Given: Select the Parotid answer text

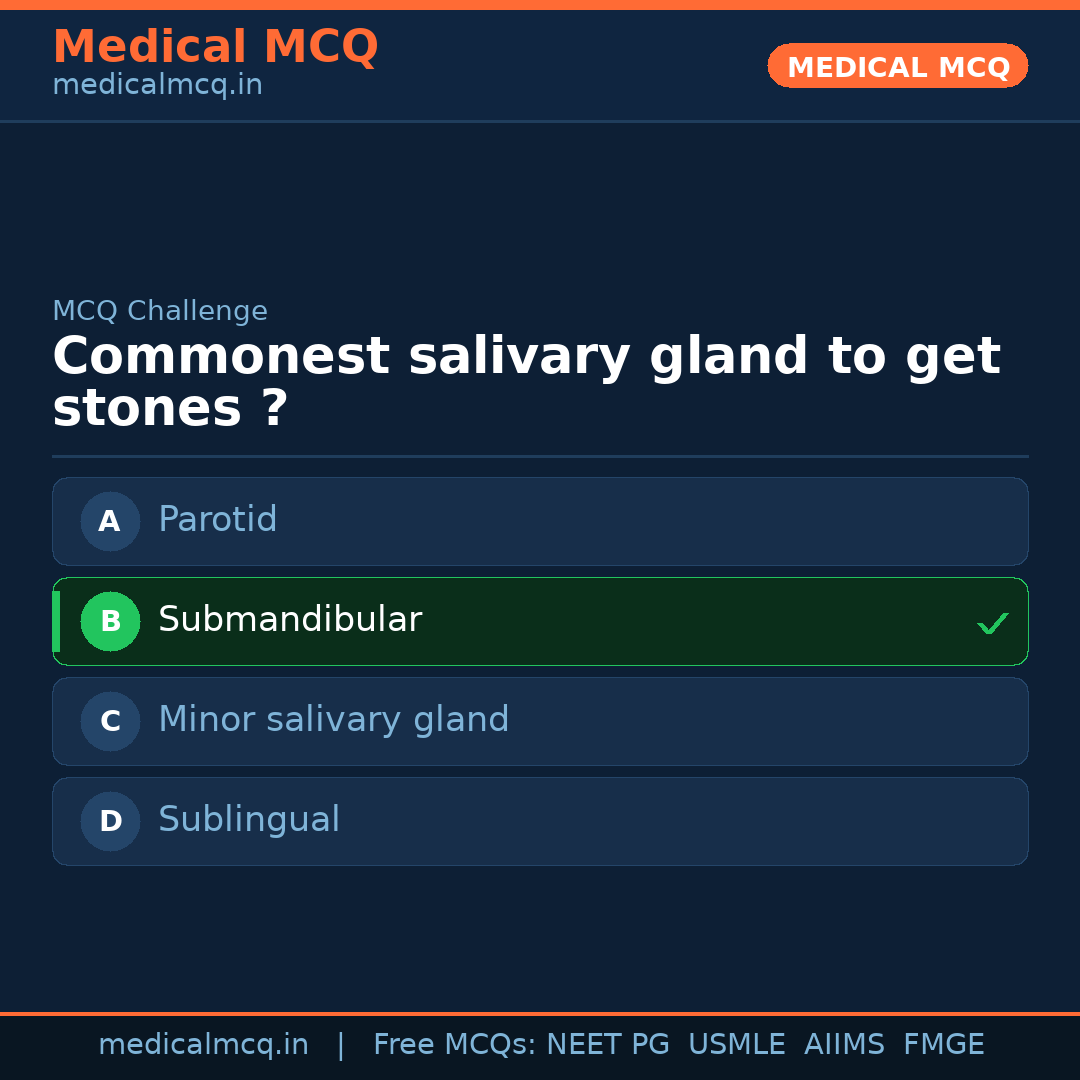Looking at the screenshot, I should [217, 520].
